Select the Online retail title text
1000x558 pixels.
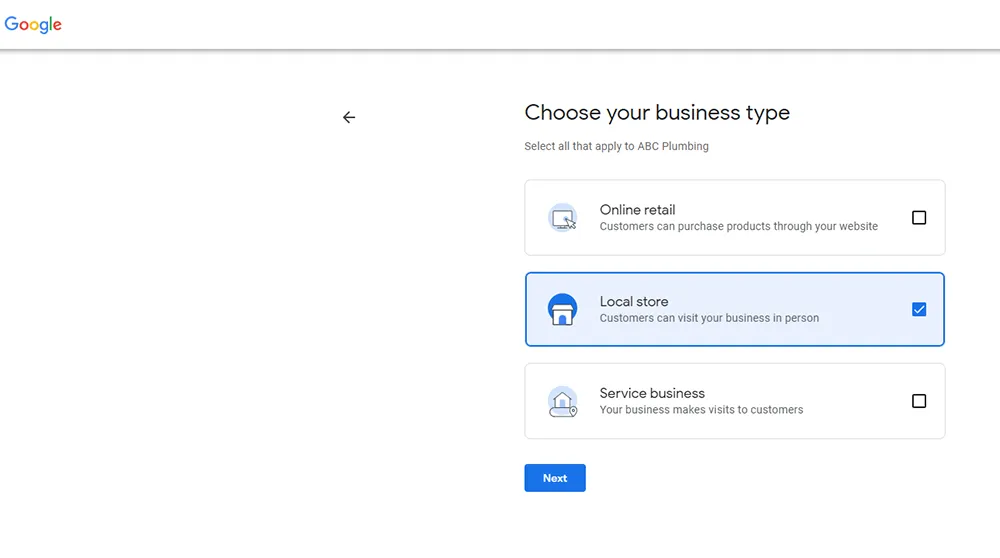[637, 210]
